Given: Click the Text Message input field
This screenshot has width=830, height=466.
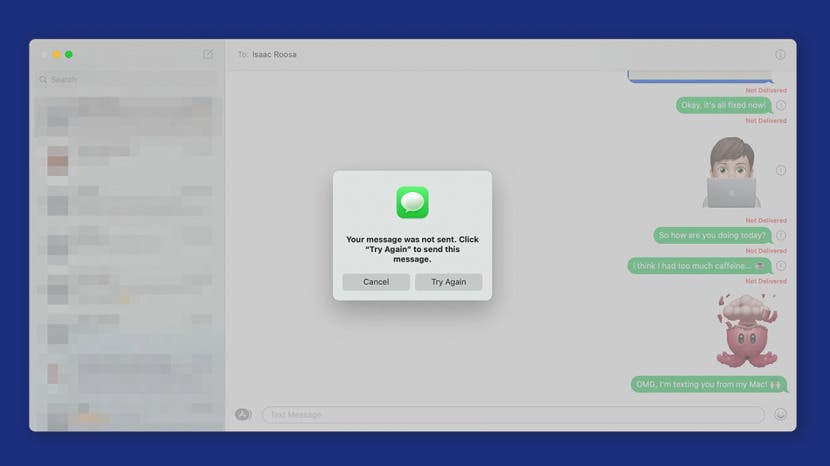Looking at the screenshot, I should tap(513, 415).
